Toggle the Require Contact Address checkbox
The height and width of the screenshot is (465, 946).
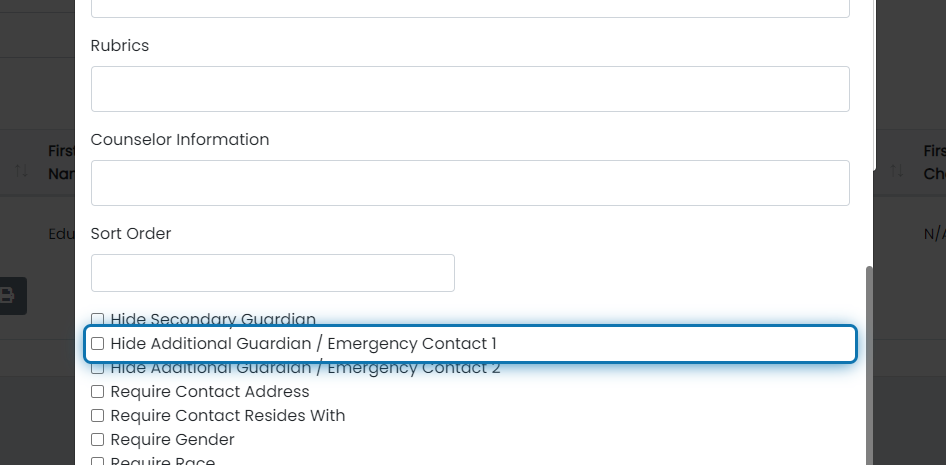tap(97, 391)
